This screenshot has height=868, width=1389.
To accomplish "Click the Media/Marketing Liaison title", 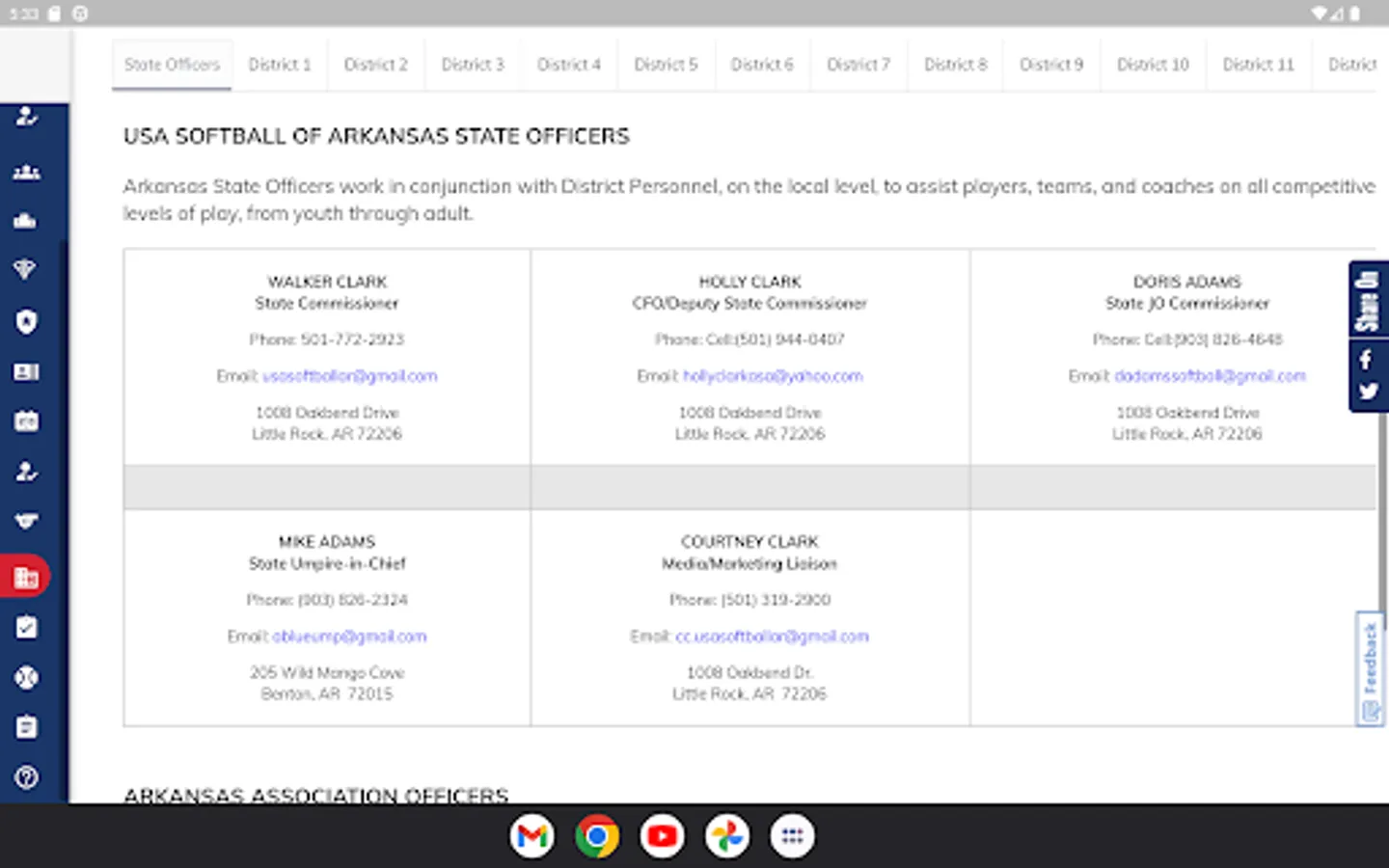I will click(x=749, y=563).
